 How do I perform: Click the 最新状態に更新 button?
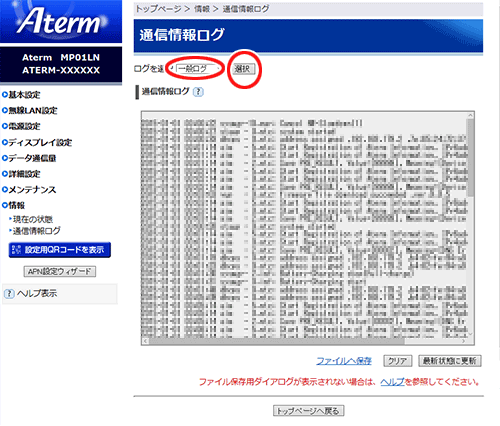[x=450, y=361]
